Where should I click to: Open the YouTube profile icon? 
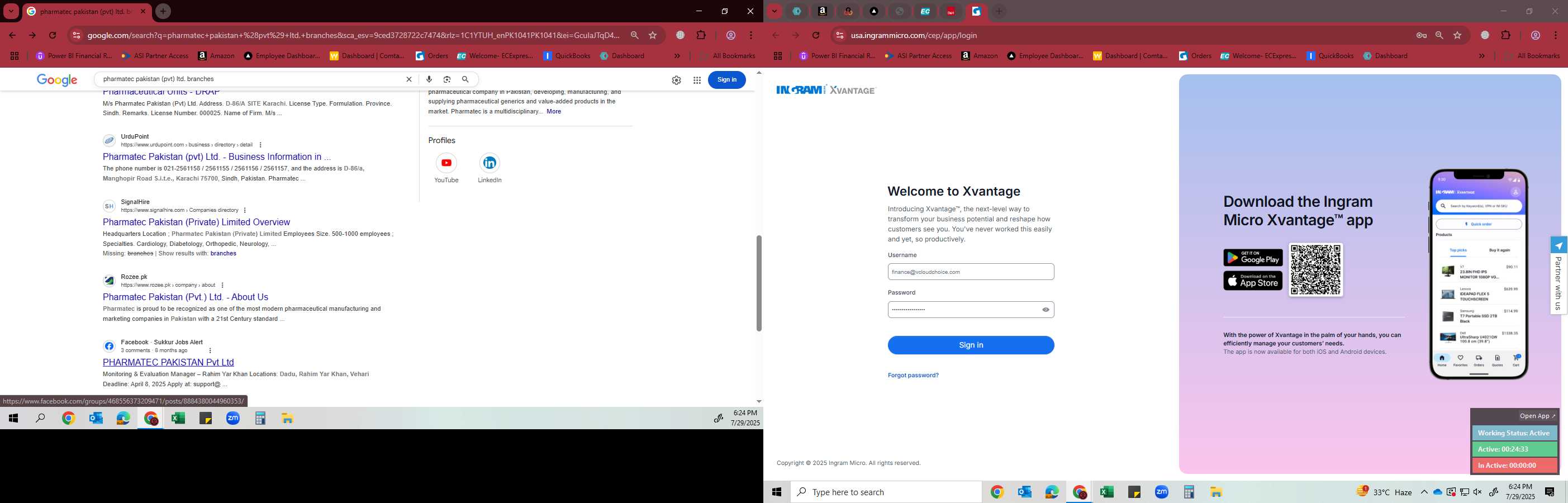coord(446,163)
